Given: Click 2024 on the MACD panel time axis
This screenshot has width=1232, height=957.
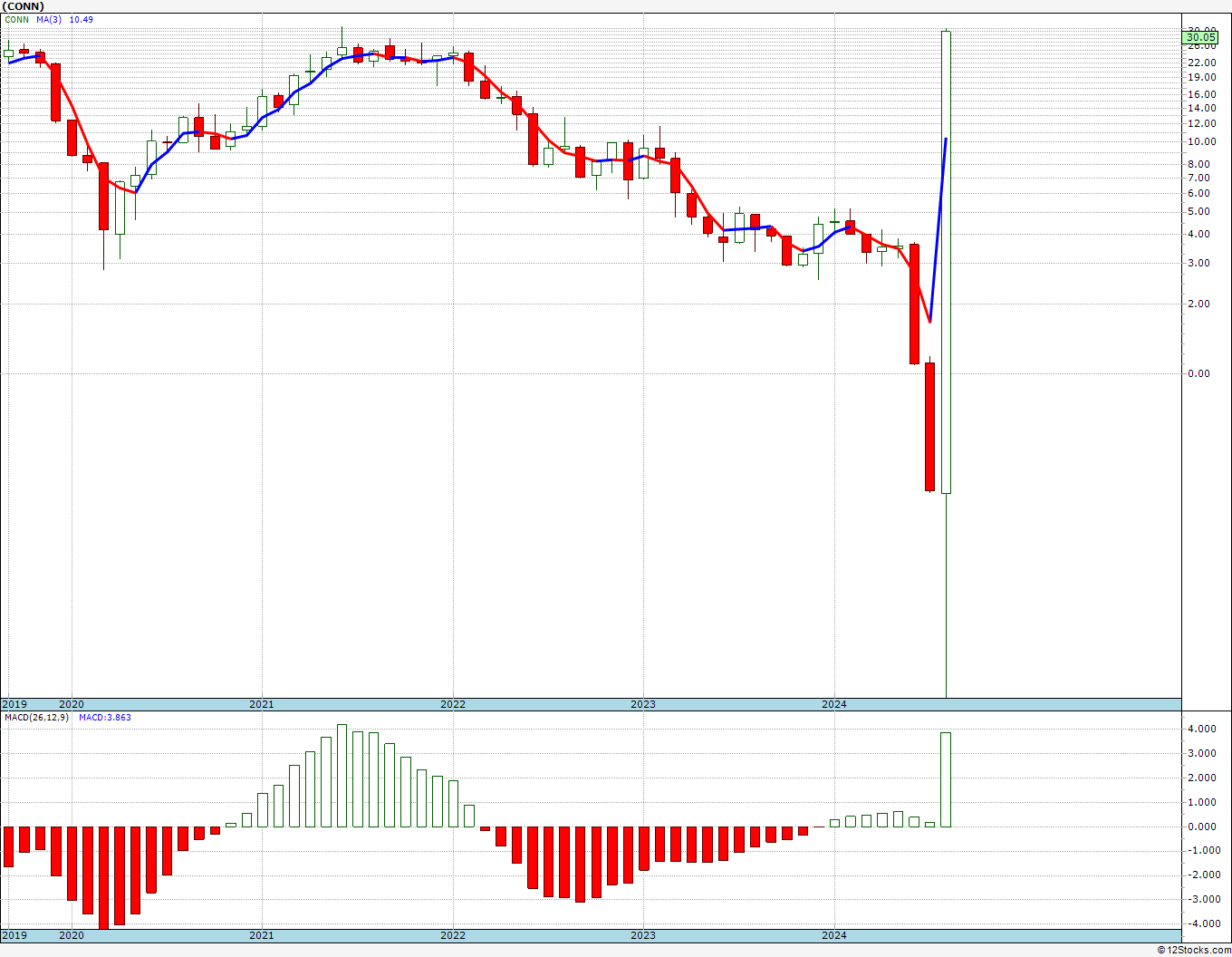Looking at the screenshot, I should click(834, 934).
